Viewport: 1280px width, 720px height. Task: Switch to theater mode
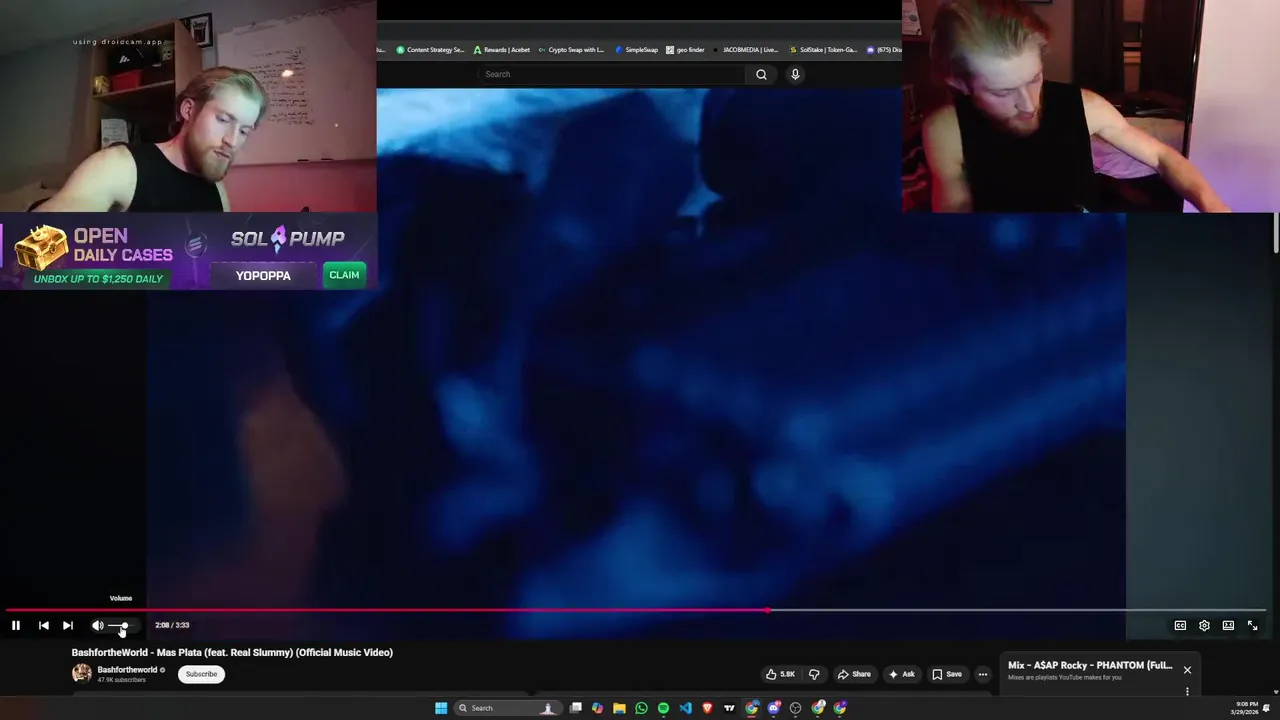(1228, 625)
